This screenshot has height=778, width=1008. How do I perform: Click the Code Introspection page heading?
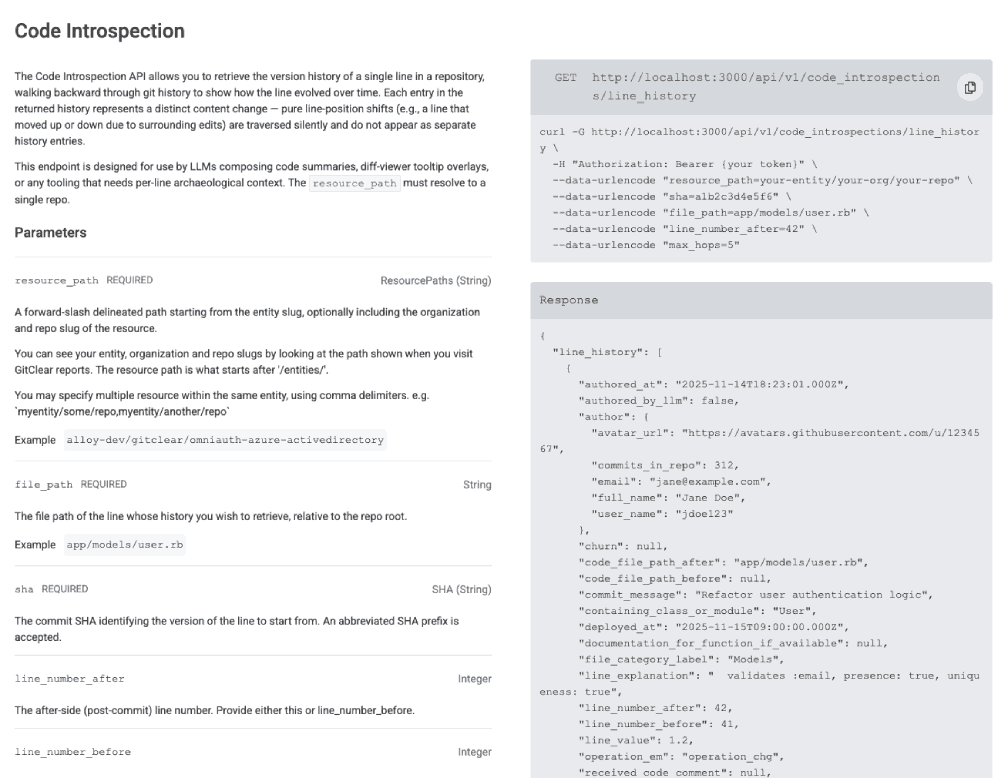click(99, 31)
